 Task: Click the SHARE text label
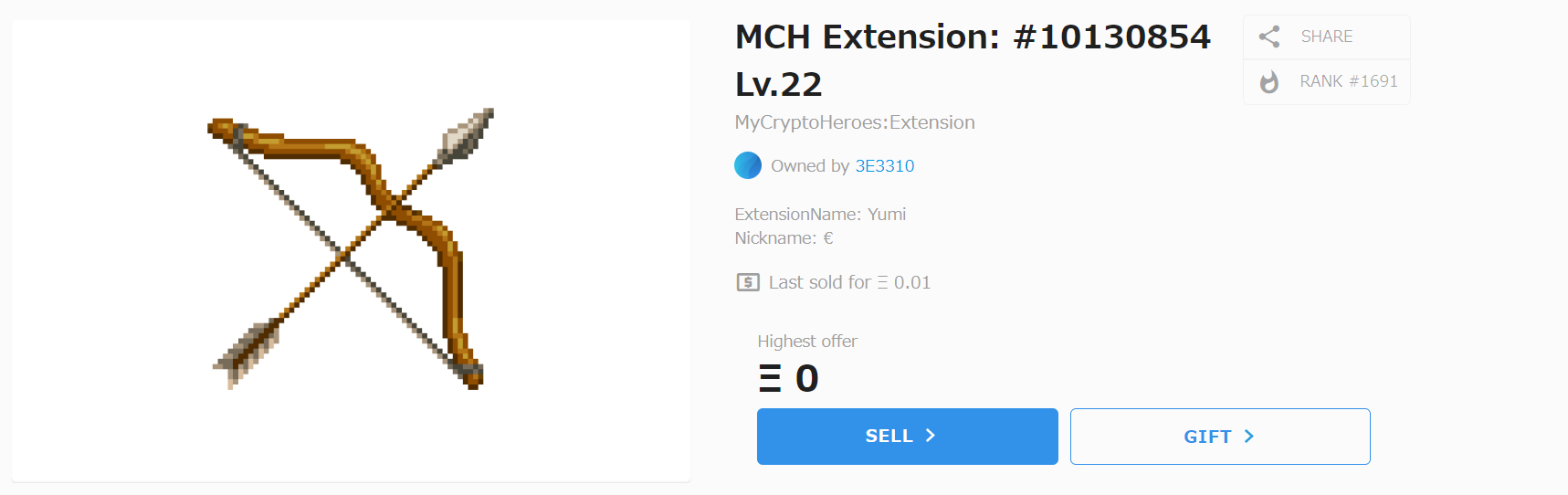coord(1326,37)
